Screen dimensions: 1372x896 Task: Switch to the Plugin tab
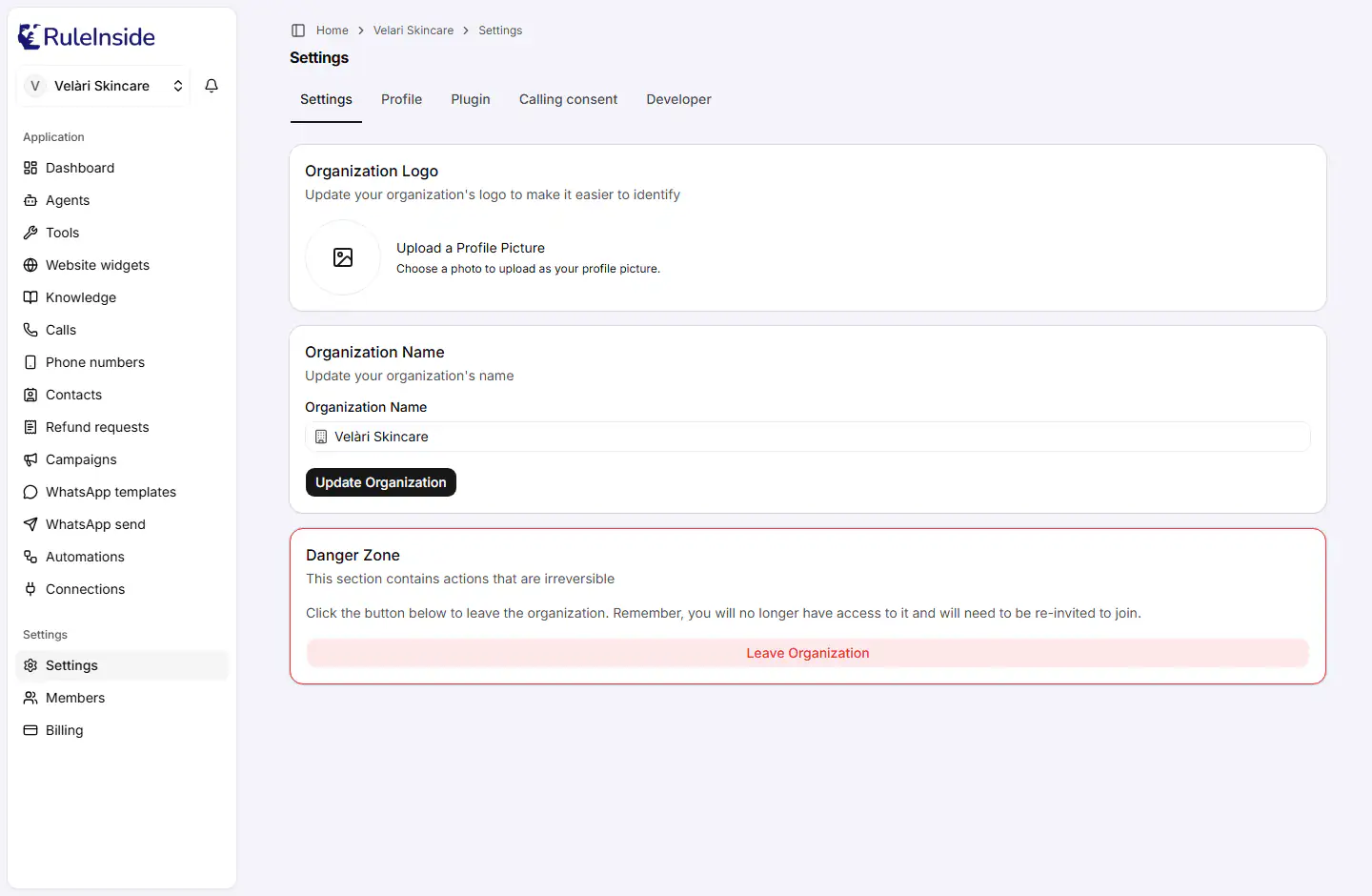point(471,99)
